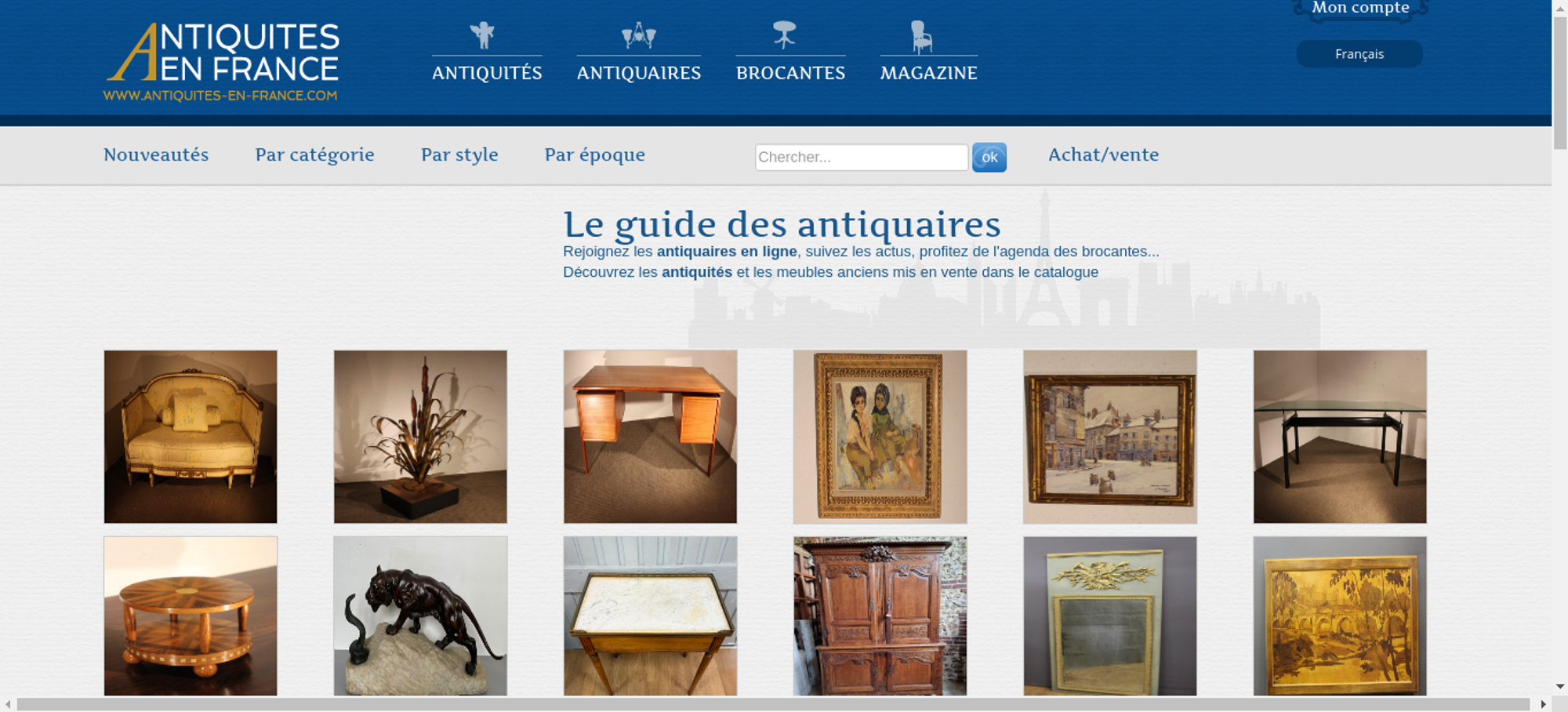This screenshot has height=712, width=1568.
Task: Click the chandelier icon above Antiquaires
Action: pos(638,35)
